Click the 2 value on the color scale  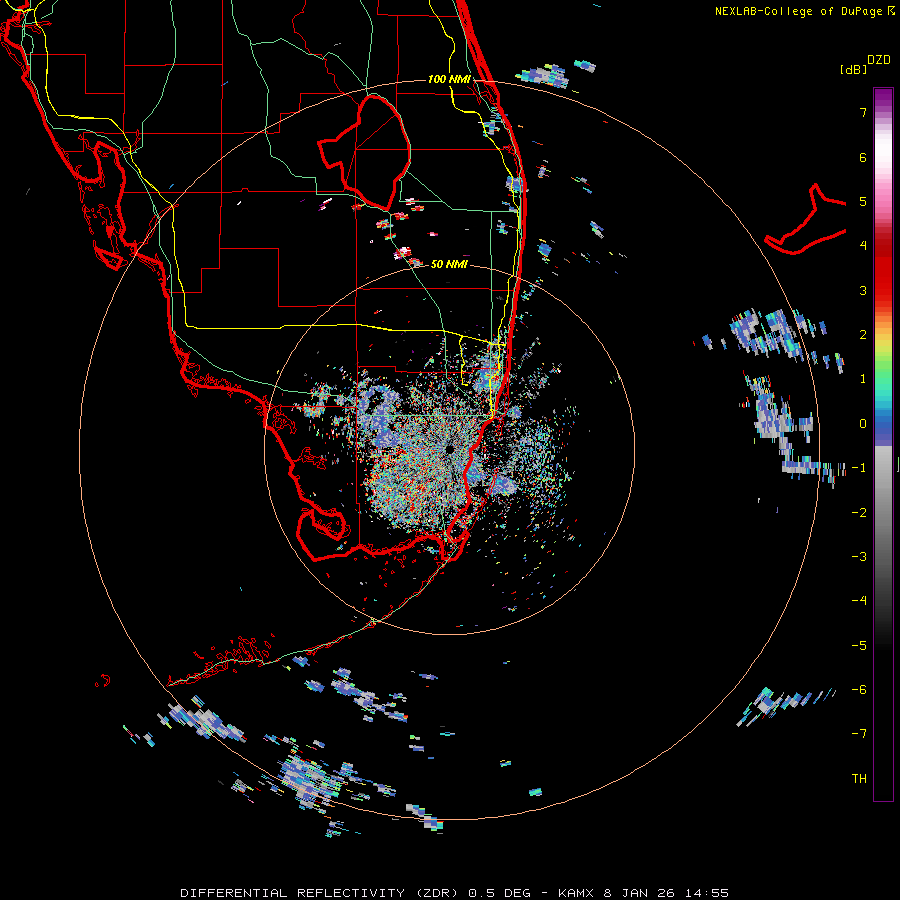[x=863, y=335]
